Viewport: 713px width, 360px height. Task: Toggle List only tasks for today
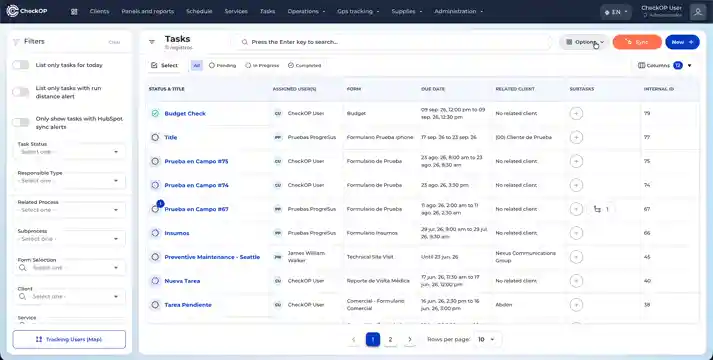[20, 65]
